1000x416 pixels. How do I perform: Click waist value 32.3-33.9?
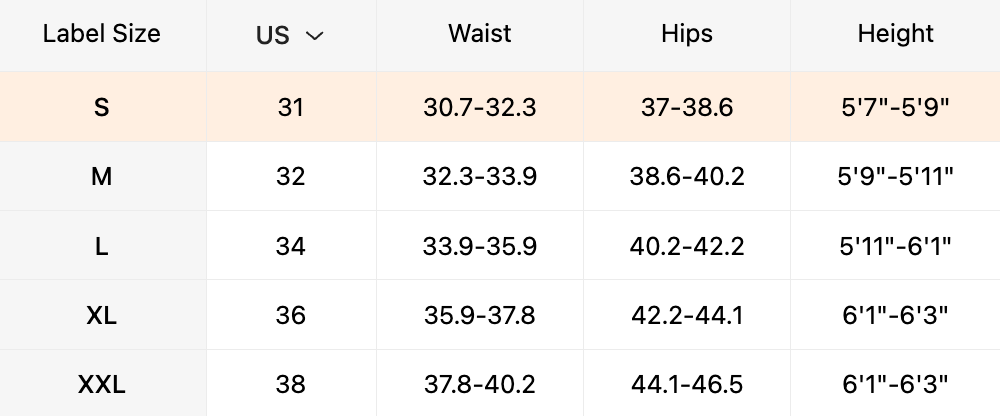click(x=479, y=177)
